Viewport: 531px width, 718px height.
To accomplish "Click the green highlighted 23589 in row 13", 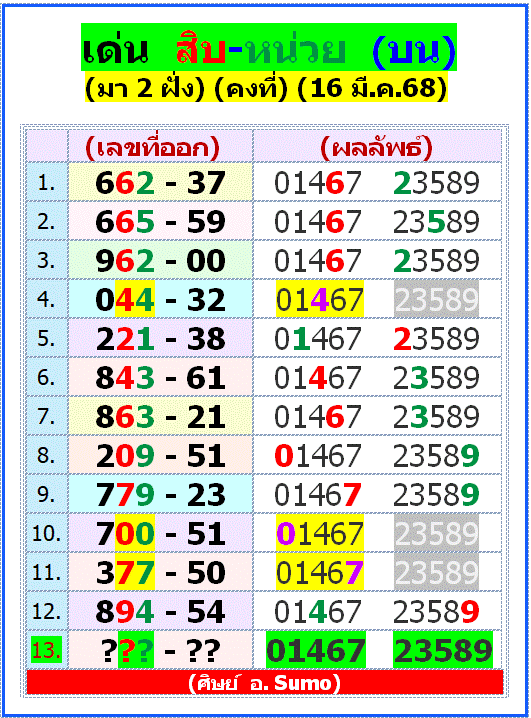I will [443, 650].
